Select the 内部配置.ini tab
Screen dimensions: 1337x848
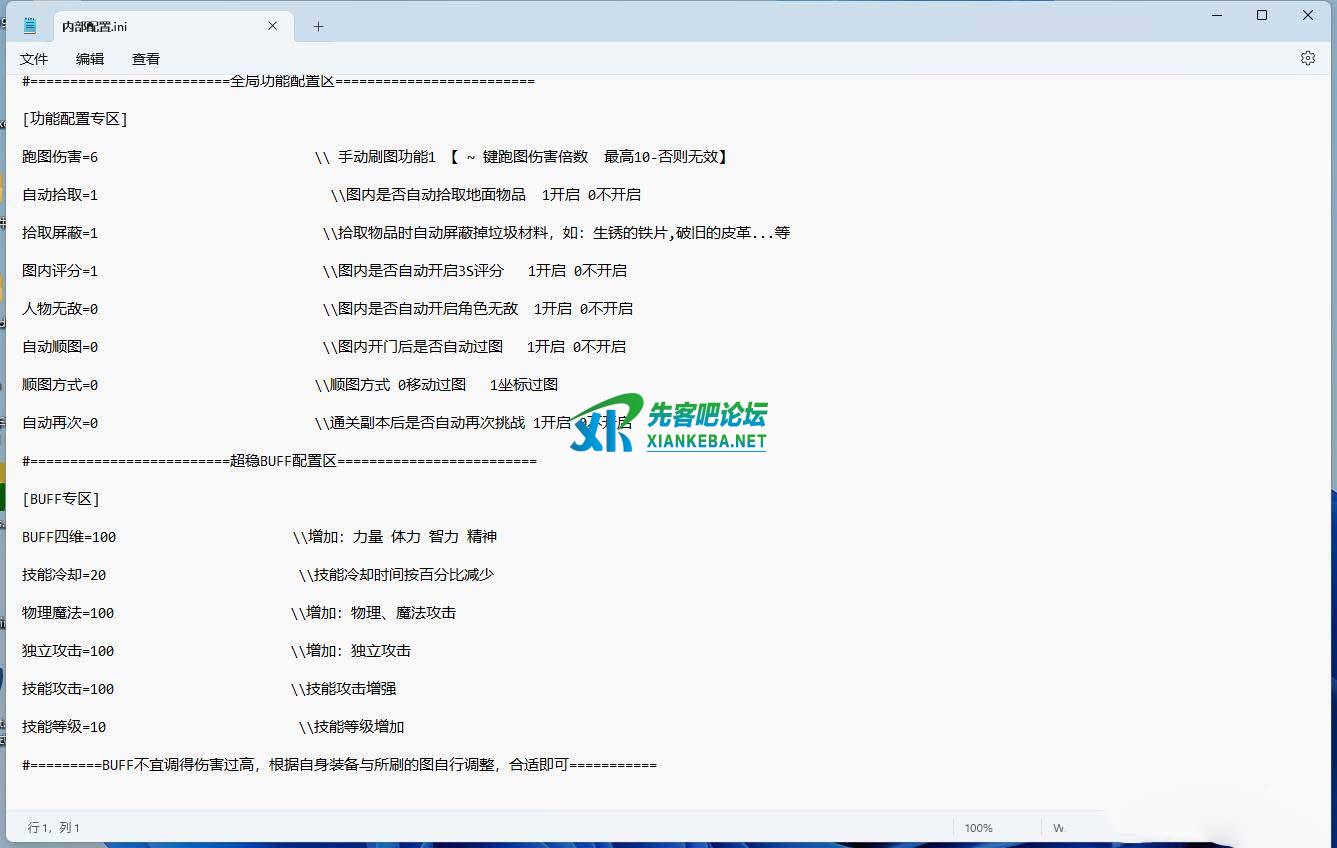[x=150, y=27]
